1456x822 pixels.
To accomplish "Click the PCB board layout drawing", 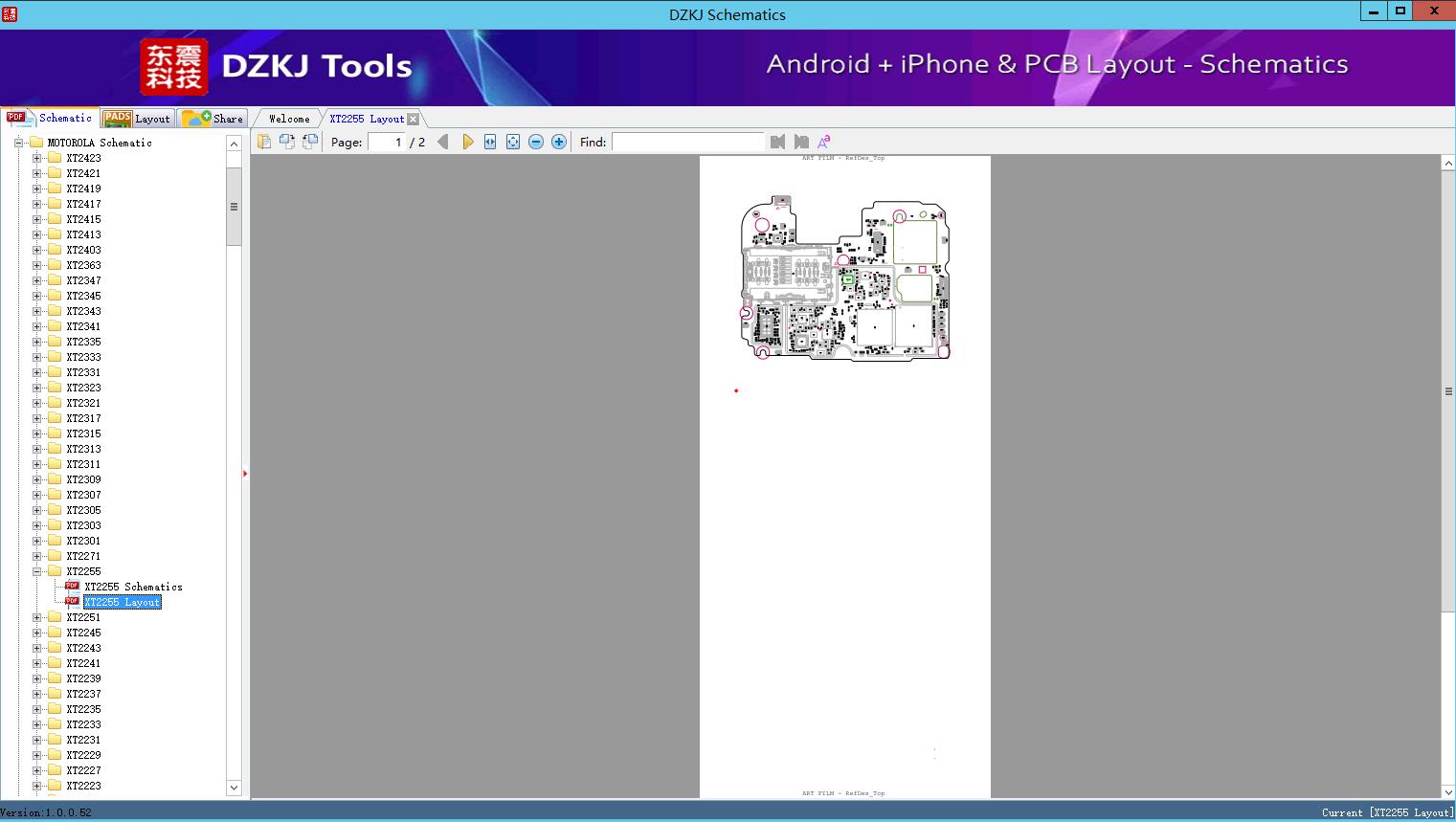I will click(845, 278).
